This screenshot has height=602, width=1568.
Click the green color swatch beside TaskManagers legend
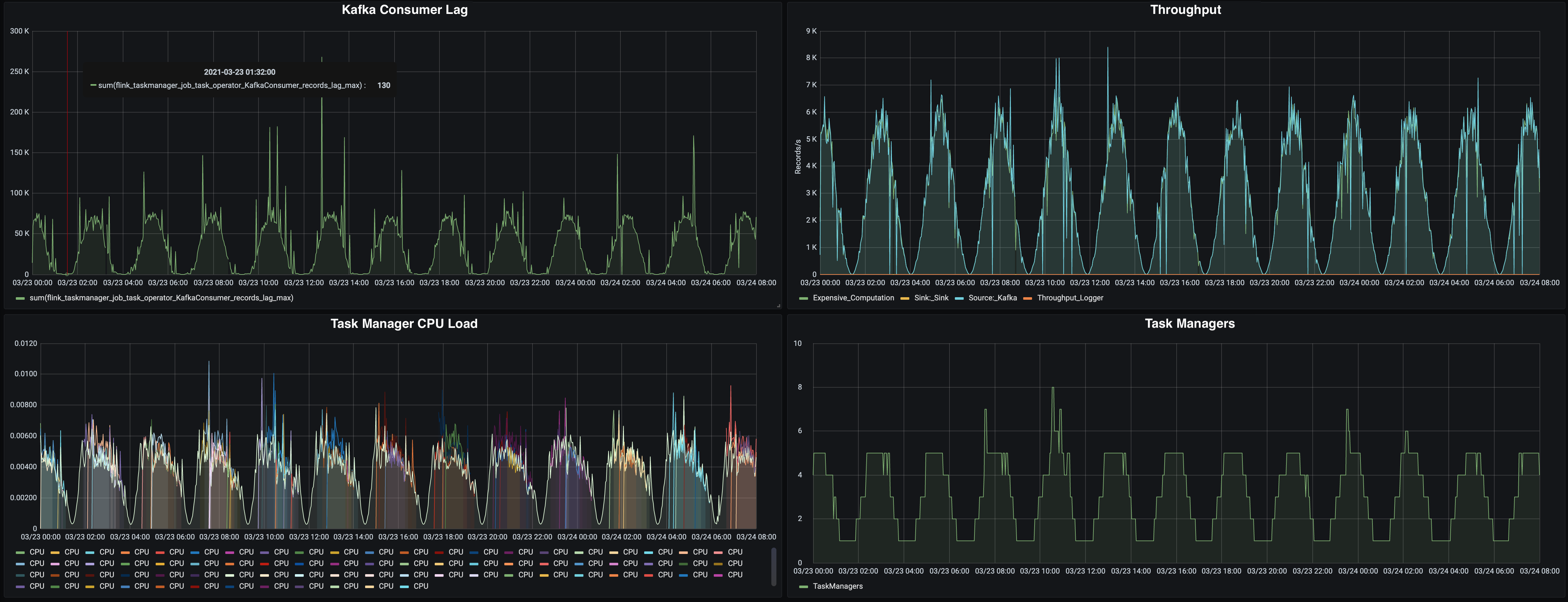click(804, 587)
